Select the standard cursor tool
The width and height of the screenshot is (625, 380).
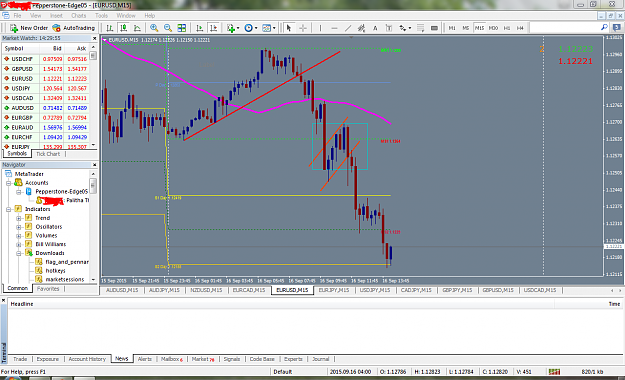coord(289,28)
